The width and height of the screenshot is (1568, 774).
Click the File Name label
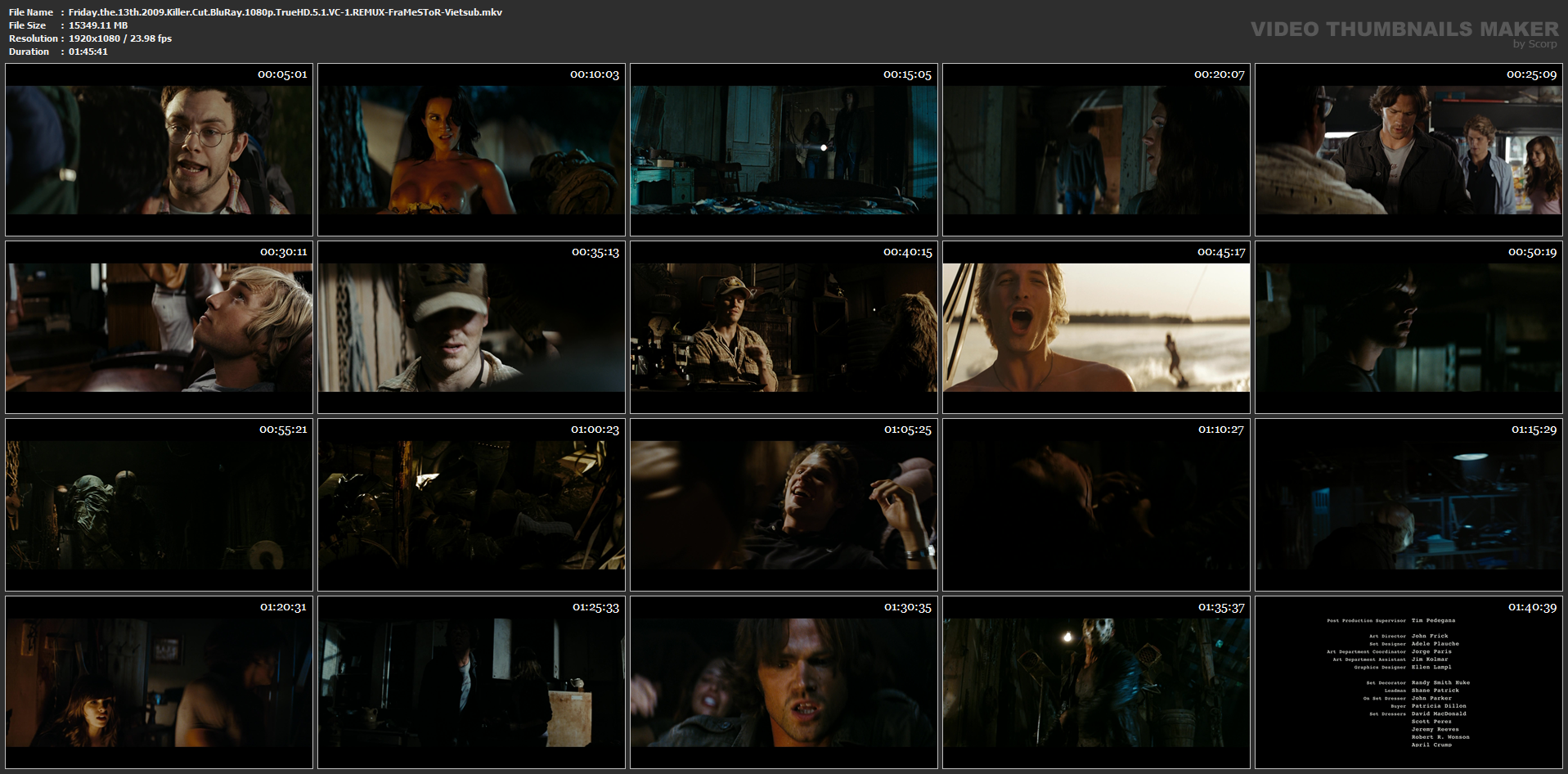[31, 12]
